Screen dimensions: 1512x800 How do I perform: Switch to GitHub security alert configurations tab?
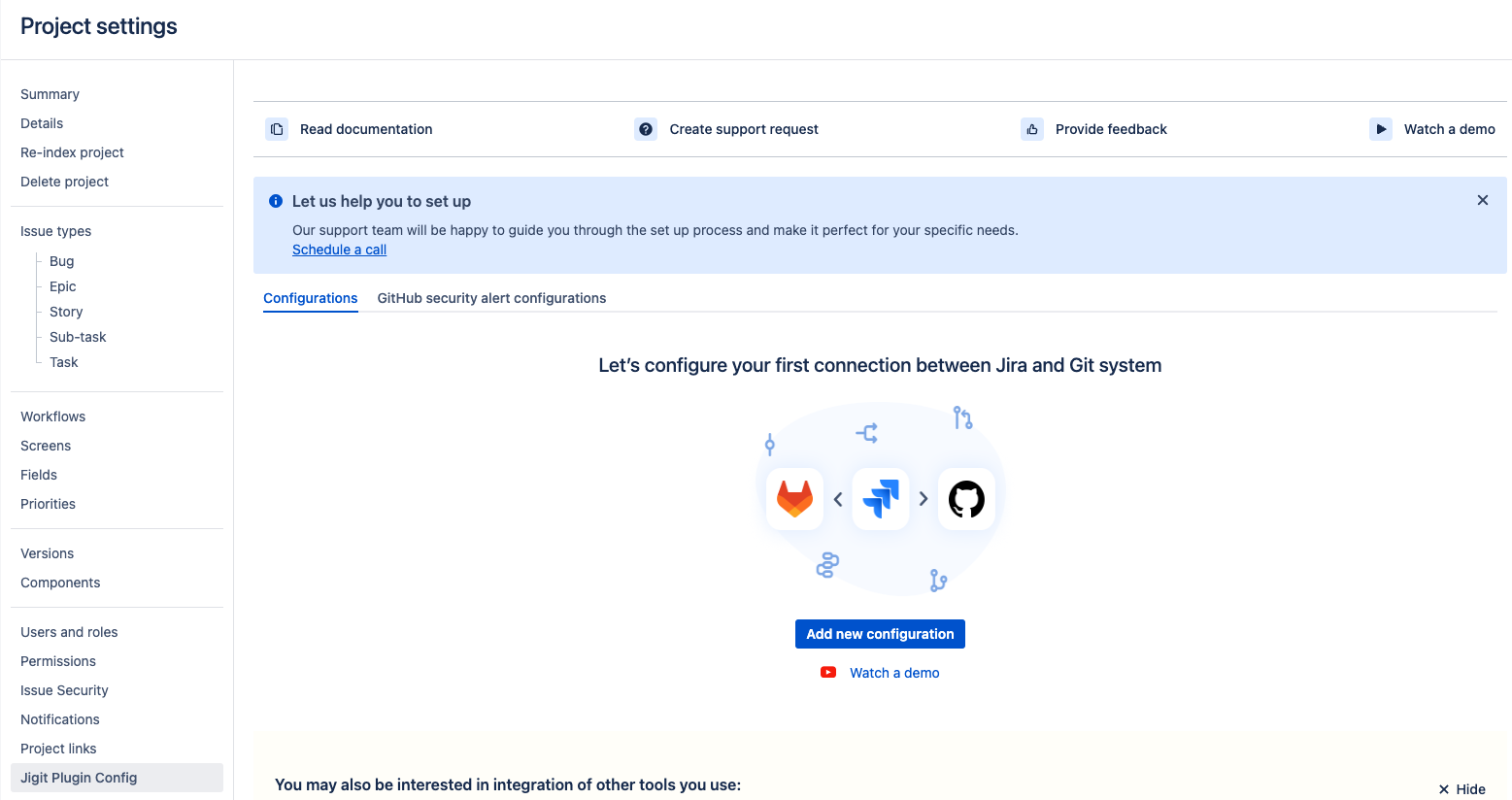pos(491,298)
